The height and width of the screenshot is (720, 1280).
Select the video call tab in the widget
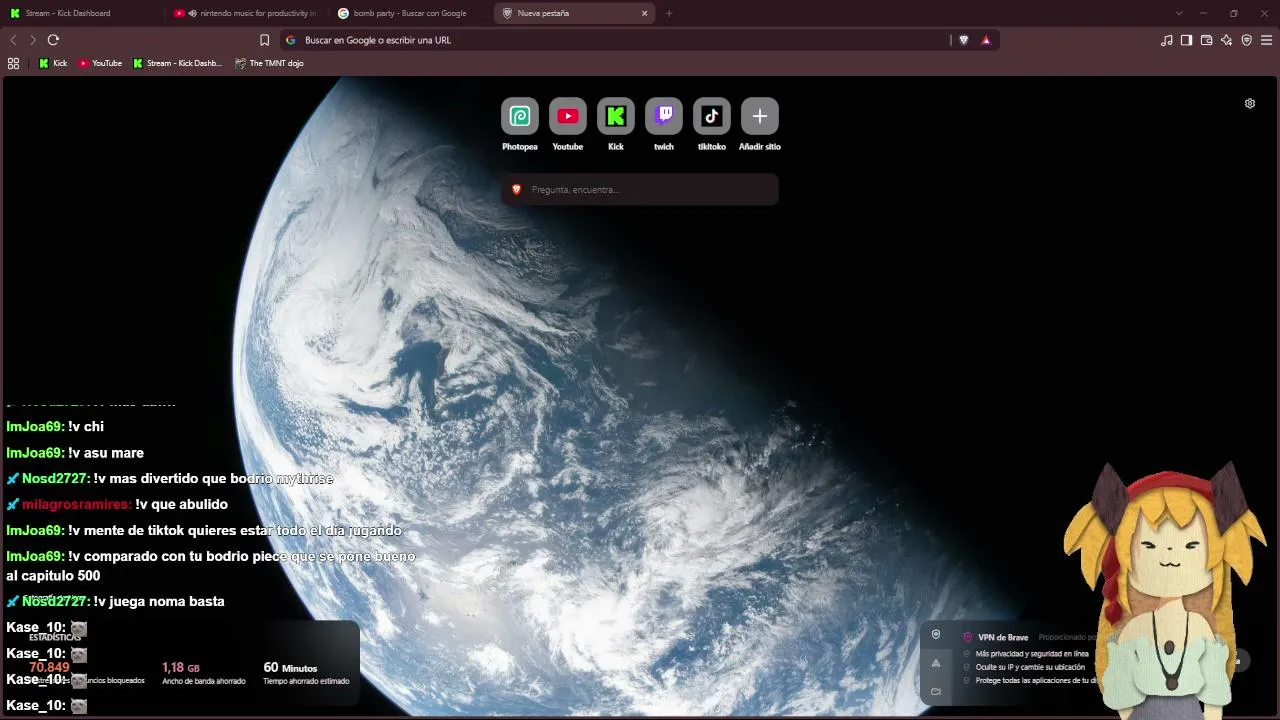pyautogui.click(x=936, y=691)
